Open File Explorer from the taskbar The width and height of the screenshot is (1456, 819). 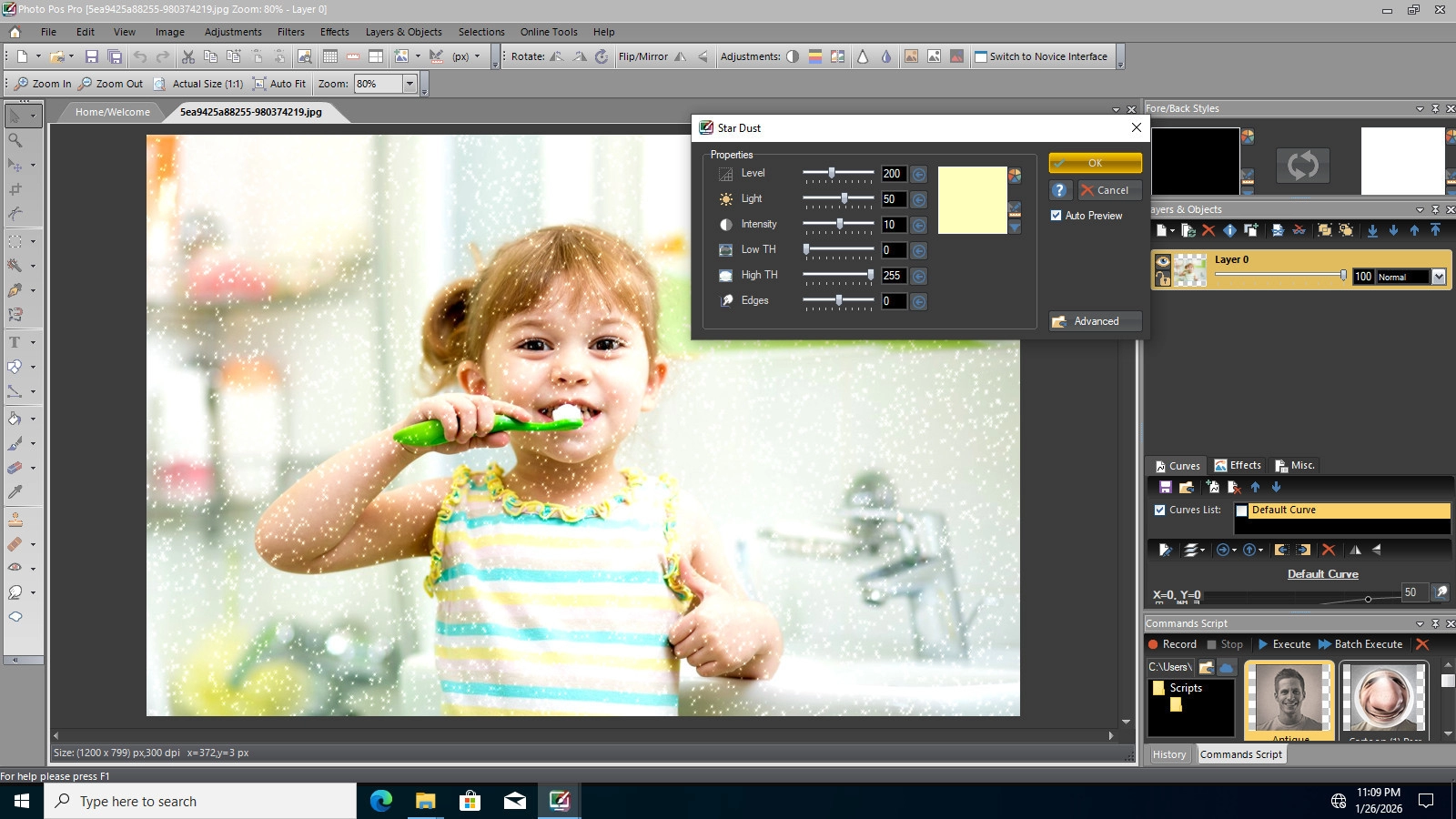[425, 801]
